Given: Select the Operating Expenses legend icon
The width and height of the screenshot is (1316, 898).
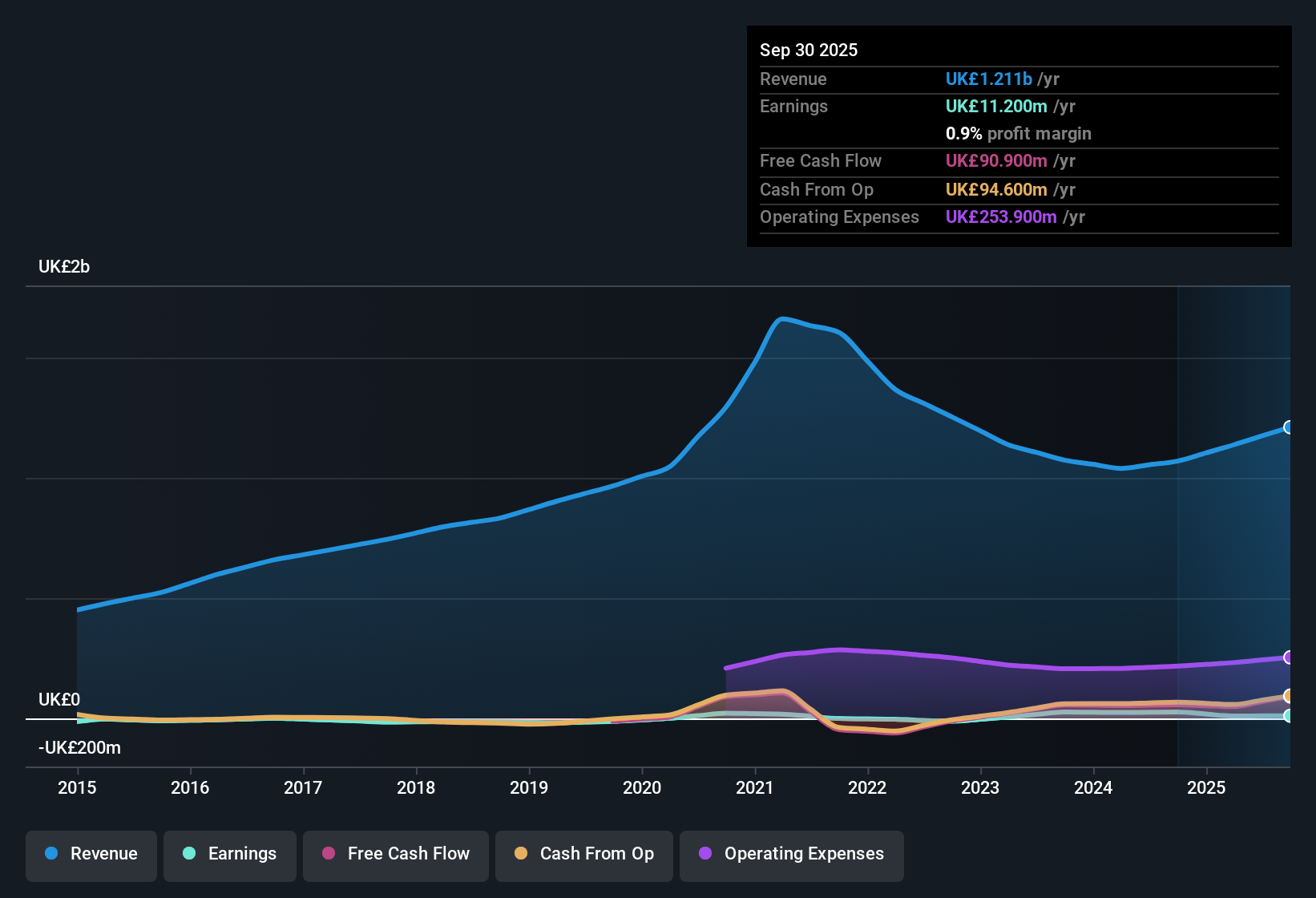Looking at the screenshot, I should click(x=704, y=854).
